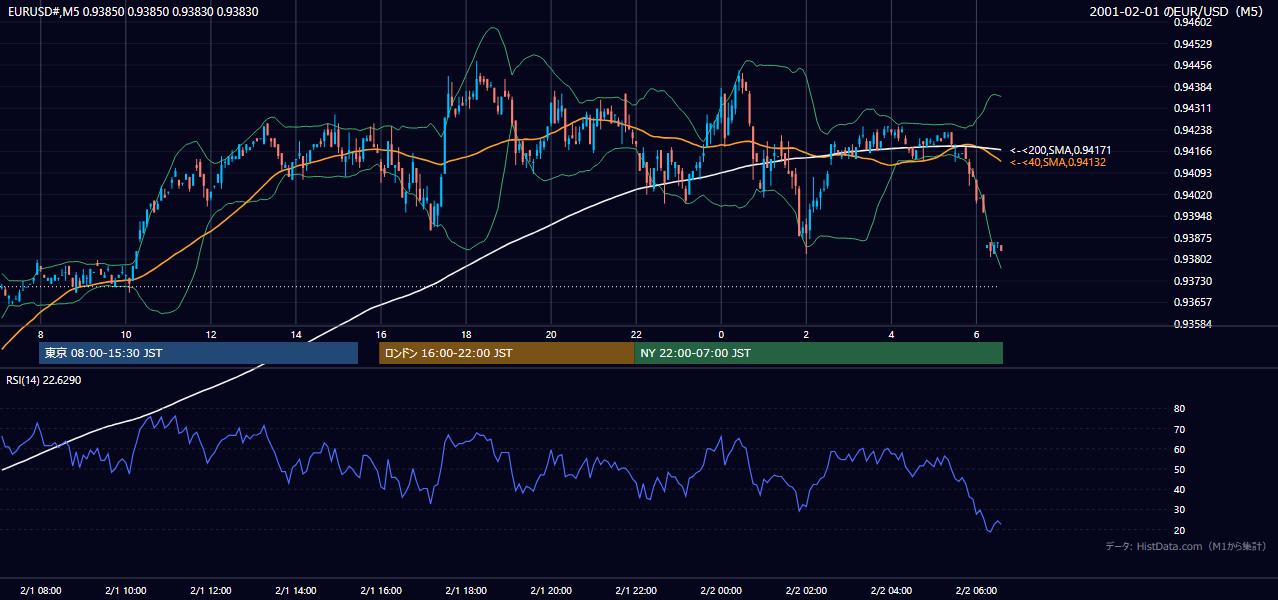Click price axis value 0.94238
1278x600 pixels.
click(x=1193, y=130)
